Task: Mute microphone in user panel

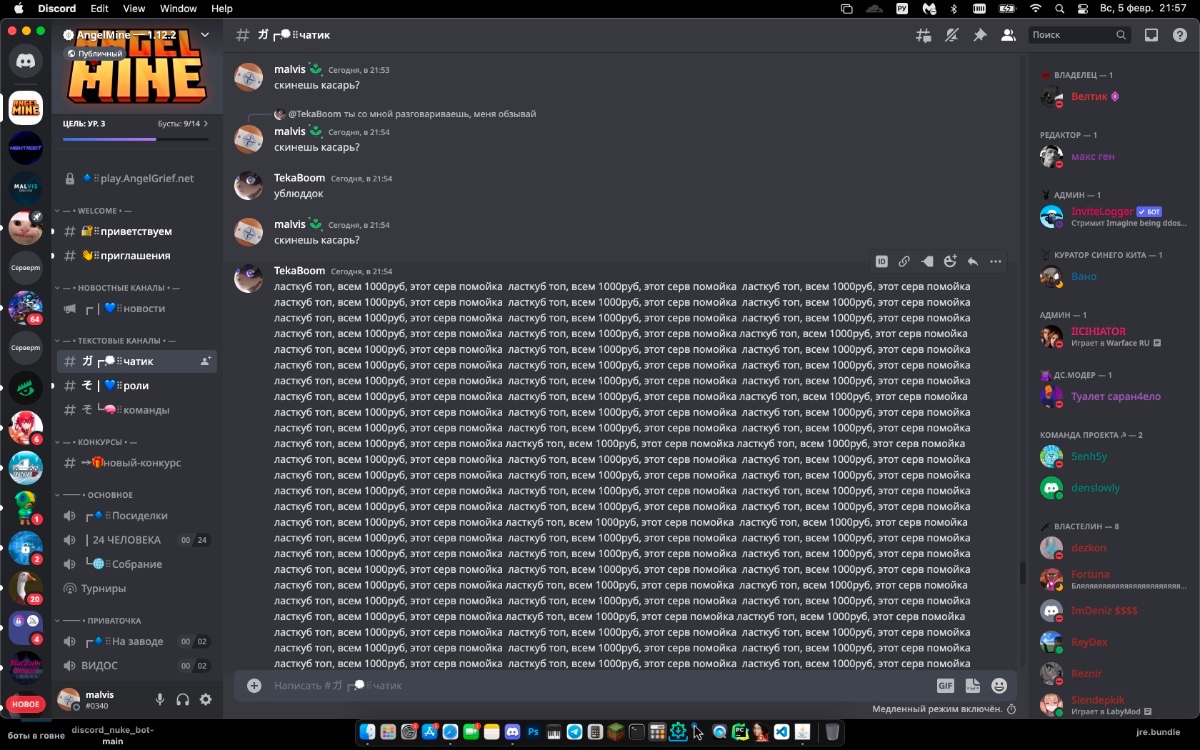Action: coord(160,700)
